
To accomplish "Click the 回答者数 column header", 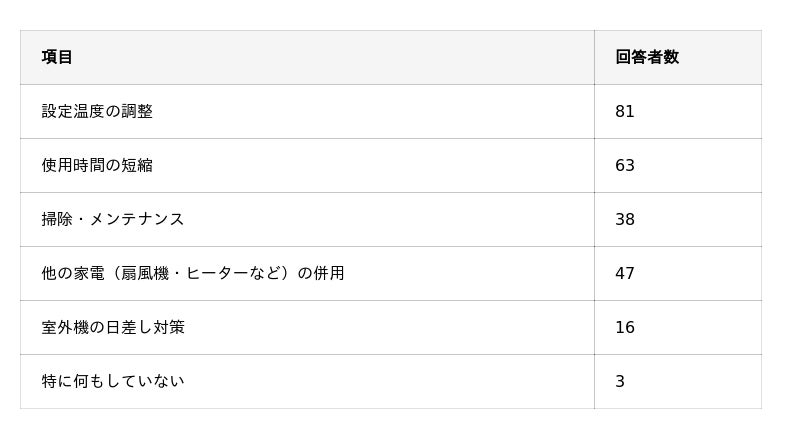I will 647,57.
